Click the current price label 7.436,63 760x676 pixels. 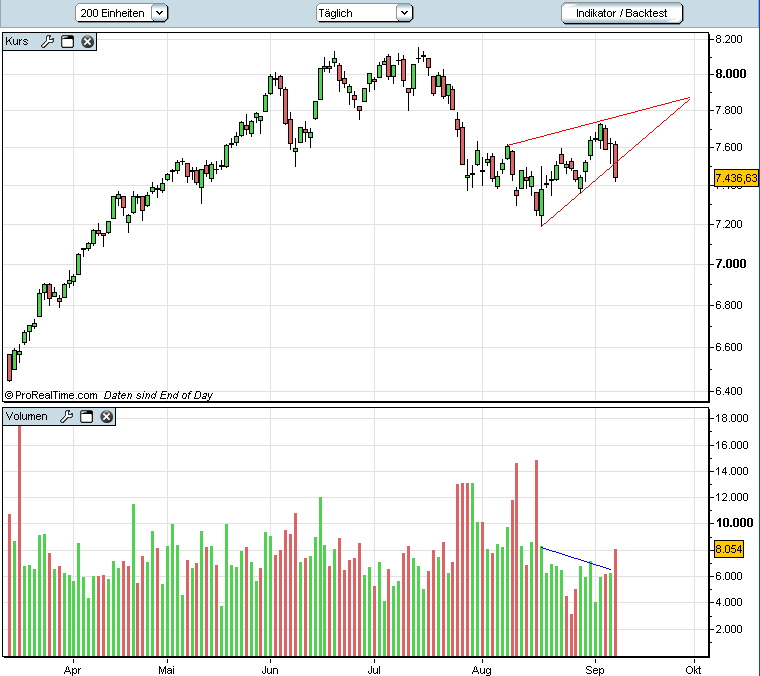coord(736,178)
